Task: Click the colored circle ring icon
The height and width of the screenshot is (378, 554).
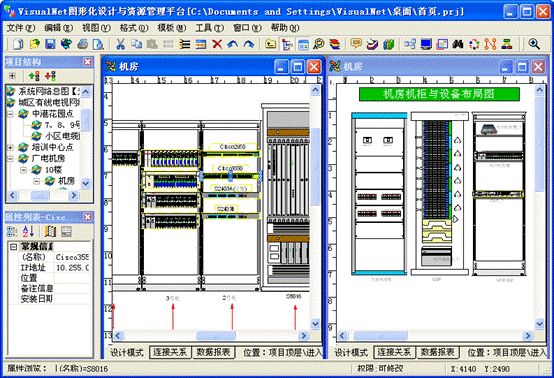Action: (474, 44)
